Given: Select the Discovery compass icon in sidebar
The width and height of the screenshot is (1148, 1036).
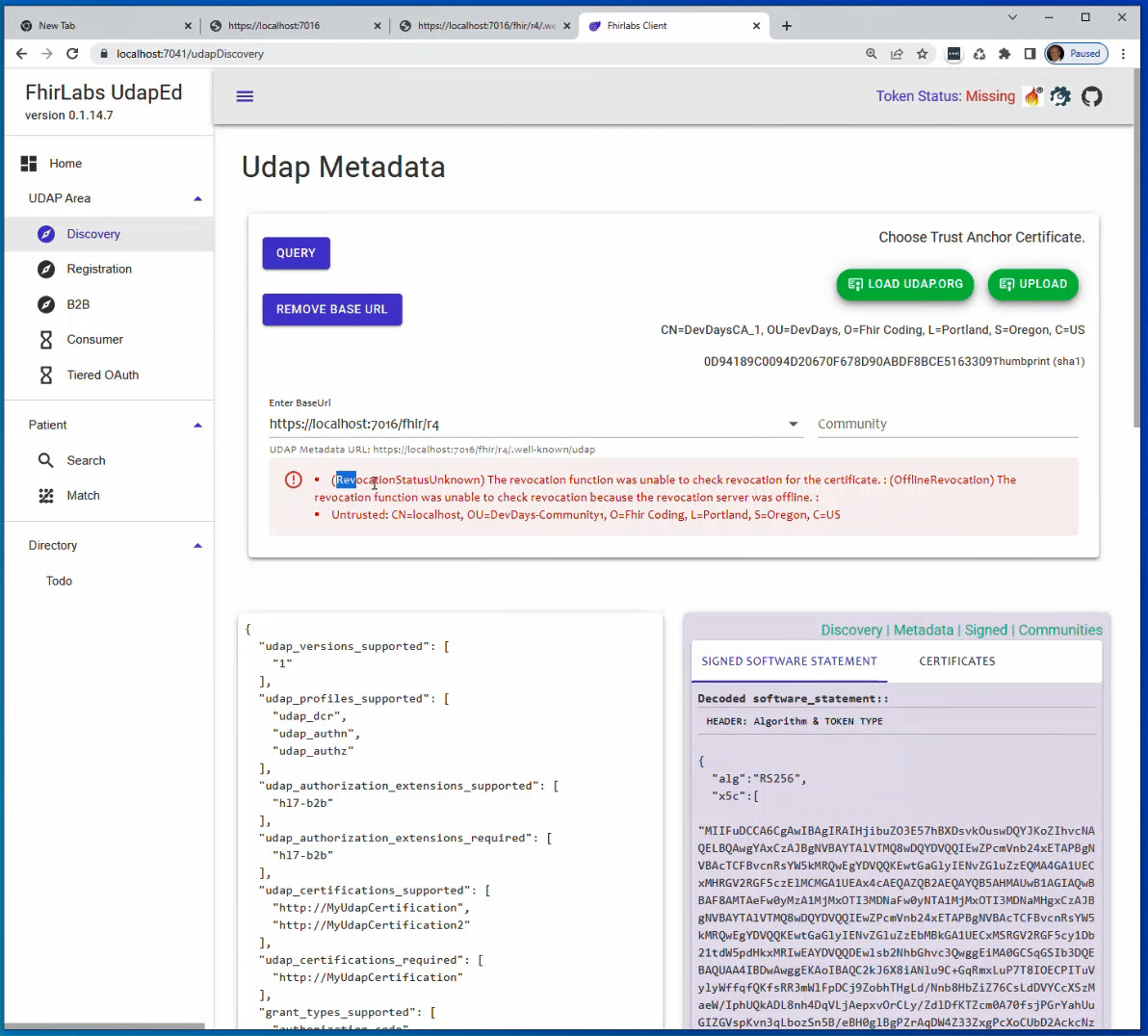Looking at the screenshot, I should [46, 234].
